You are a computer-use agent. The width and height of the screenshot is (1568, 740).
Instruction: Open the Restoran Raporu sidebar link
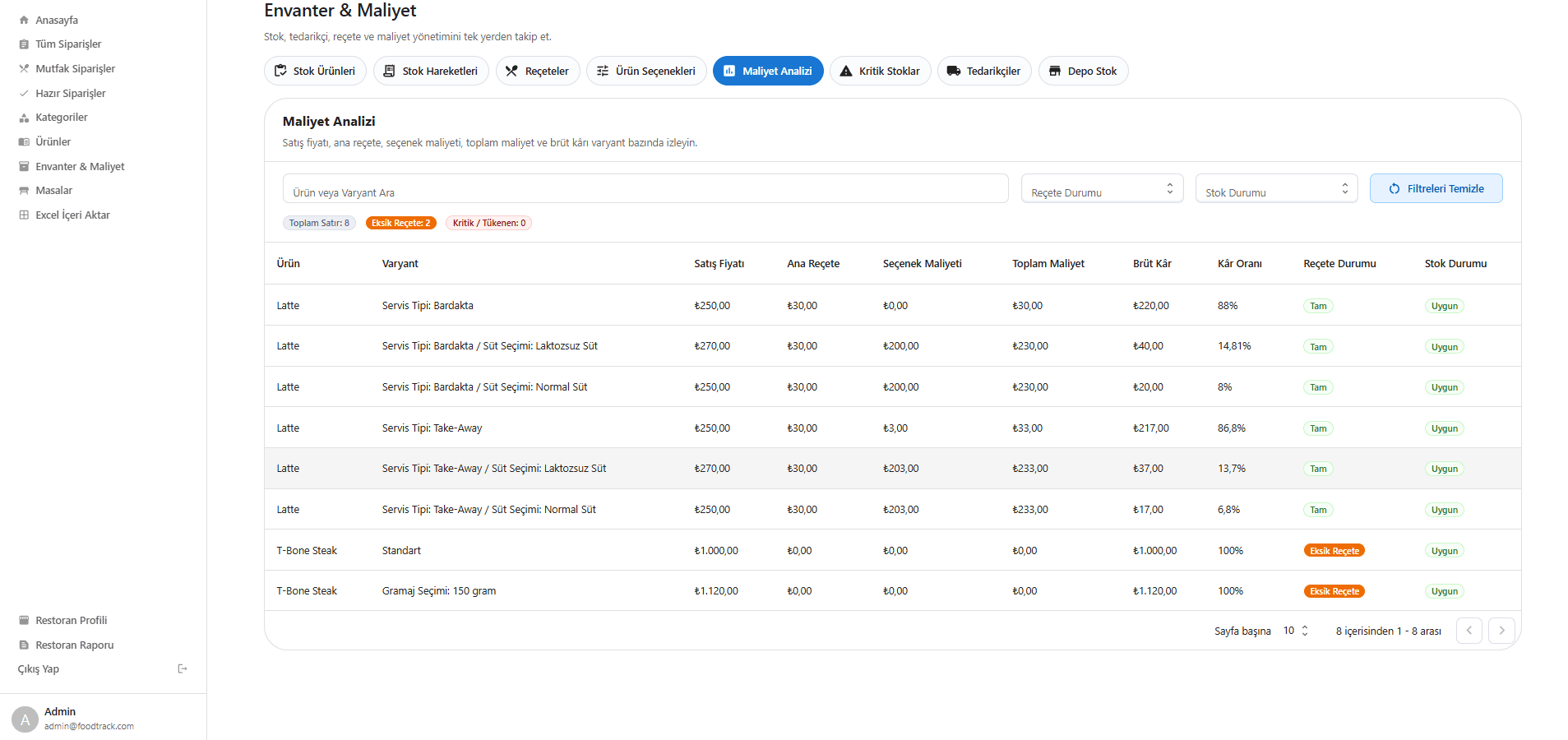[75, 645]
